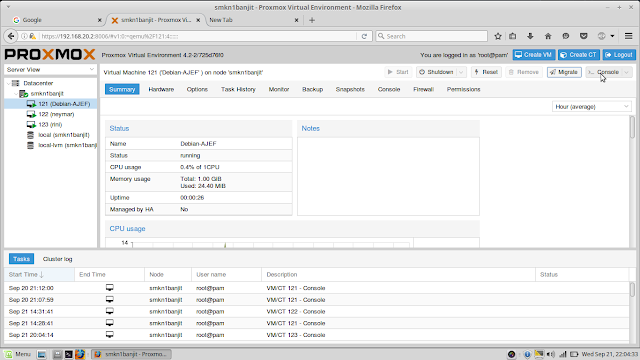Select the Tasks log tab

(21, 259)
